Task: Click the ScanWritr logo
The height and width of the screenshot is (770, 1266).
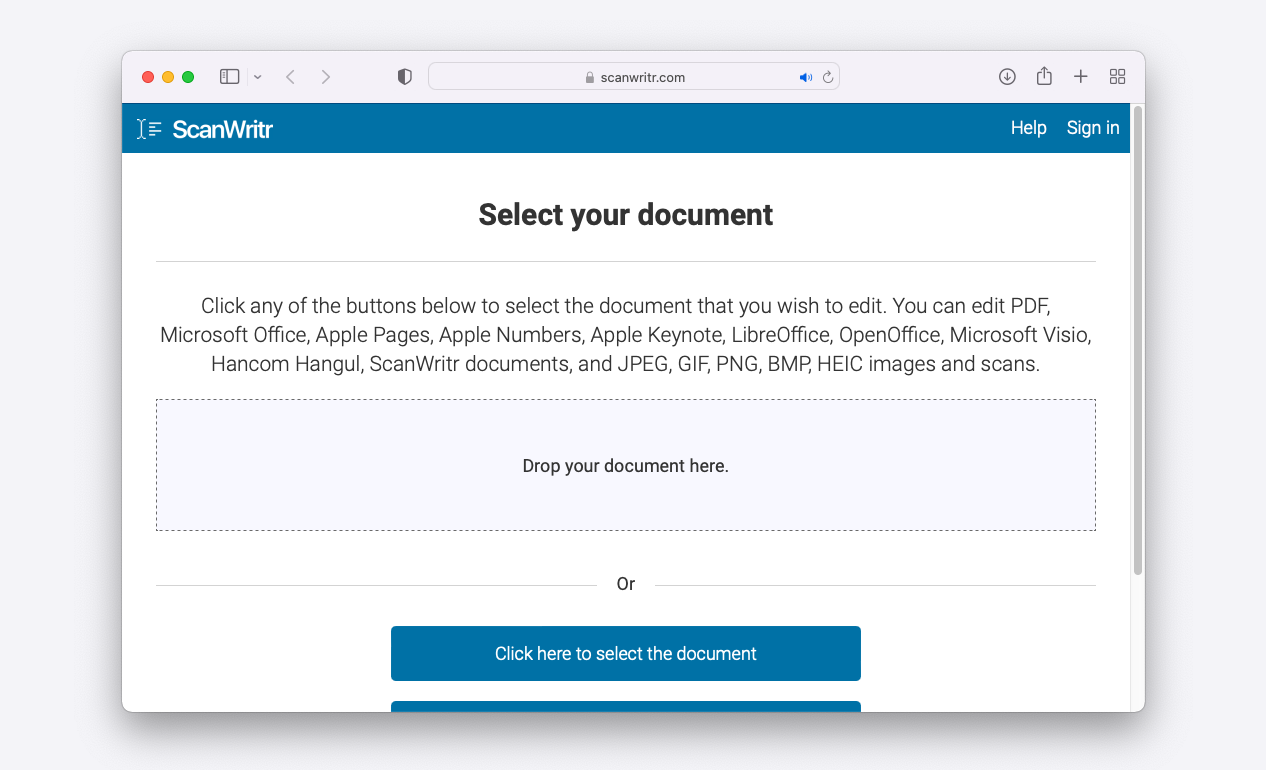Action: (x=205, y=129)
